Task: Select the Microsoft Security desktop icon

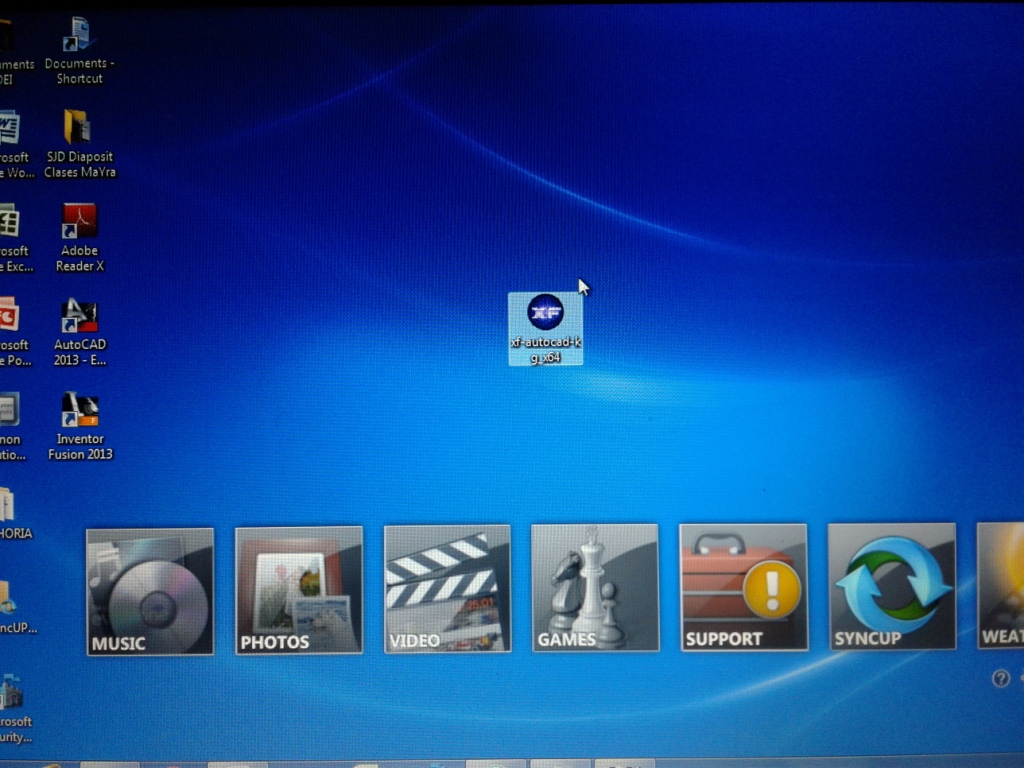Action: pyautogui.click(x=10, y=692)
